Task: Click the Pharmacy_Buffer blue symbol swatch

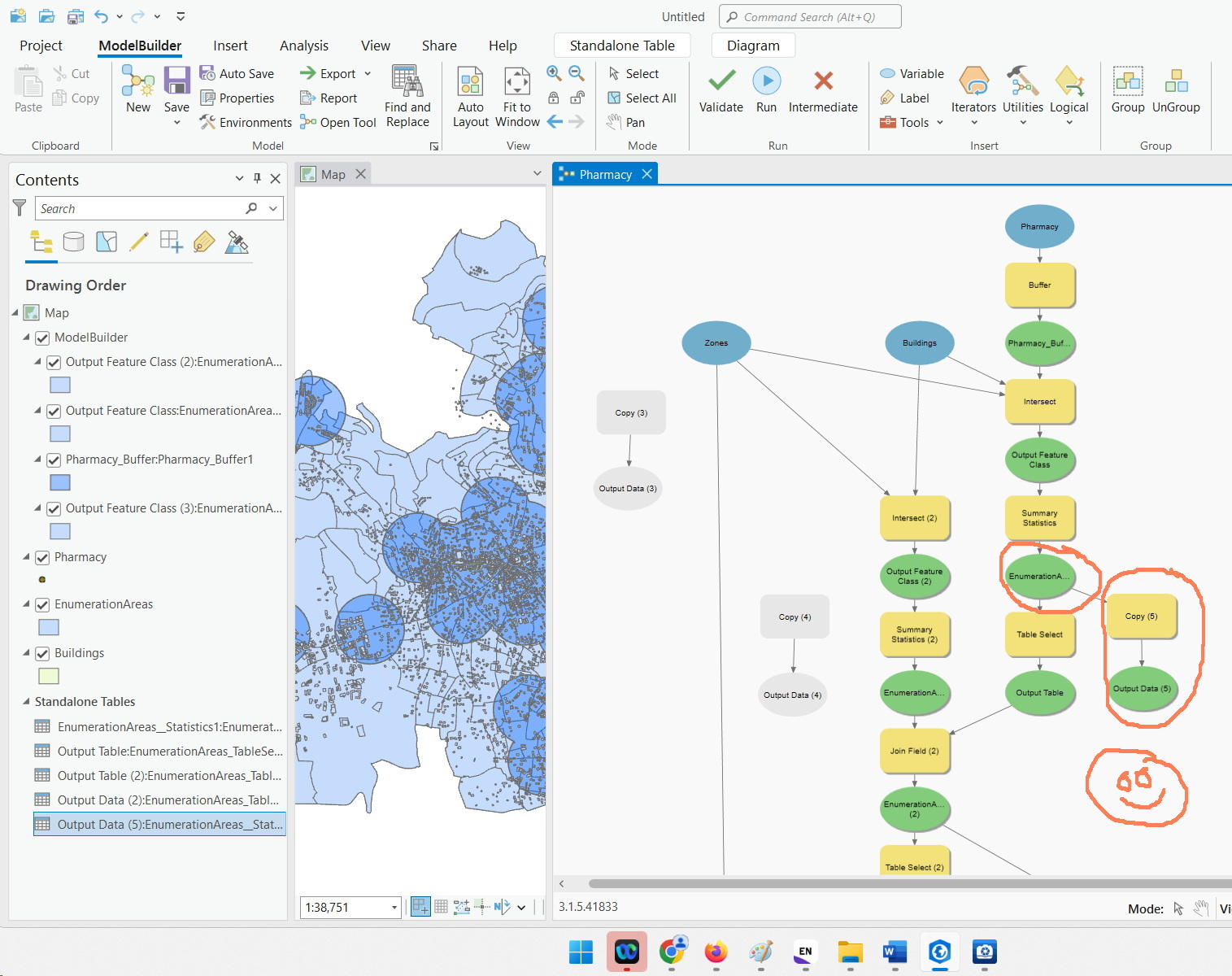Action: point(60,482)
